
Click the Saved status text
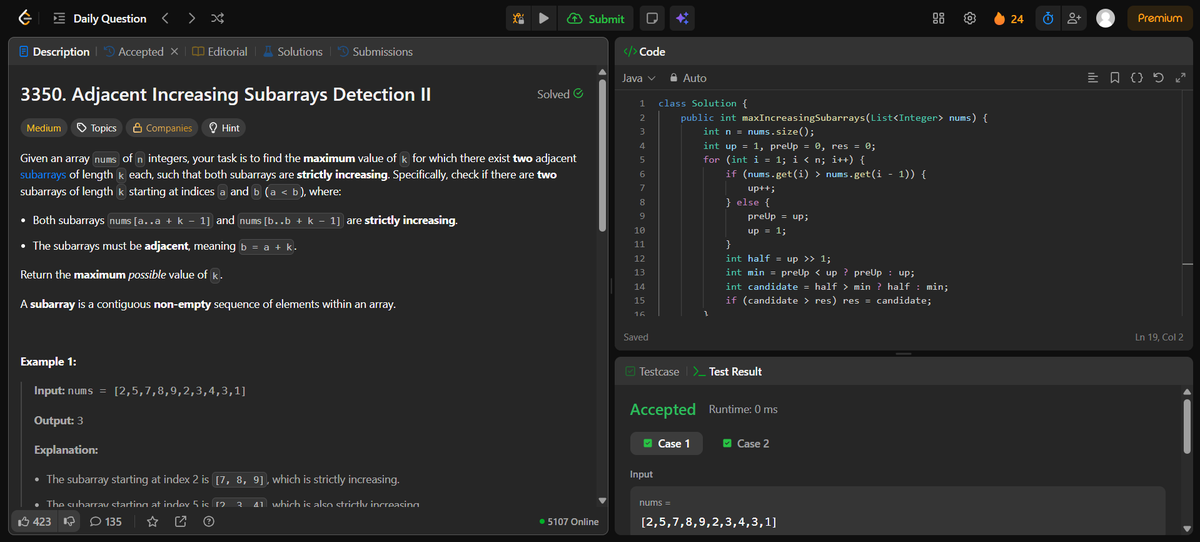point(636,337)
